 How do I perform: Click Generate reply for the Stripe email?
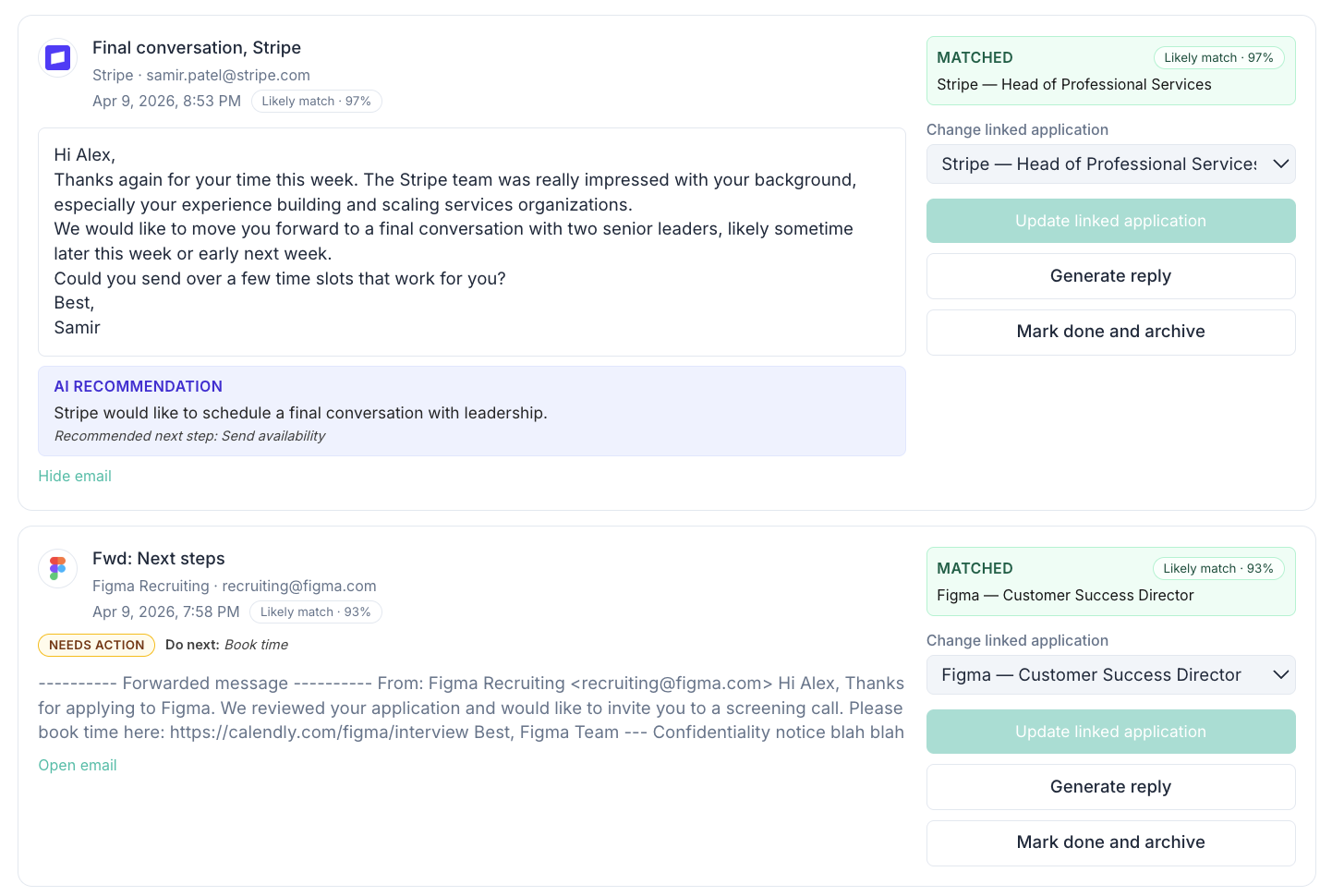[1110, 275]
